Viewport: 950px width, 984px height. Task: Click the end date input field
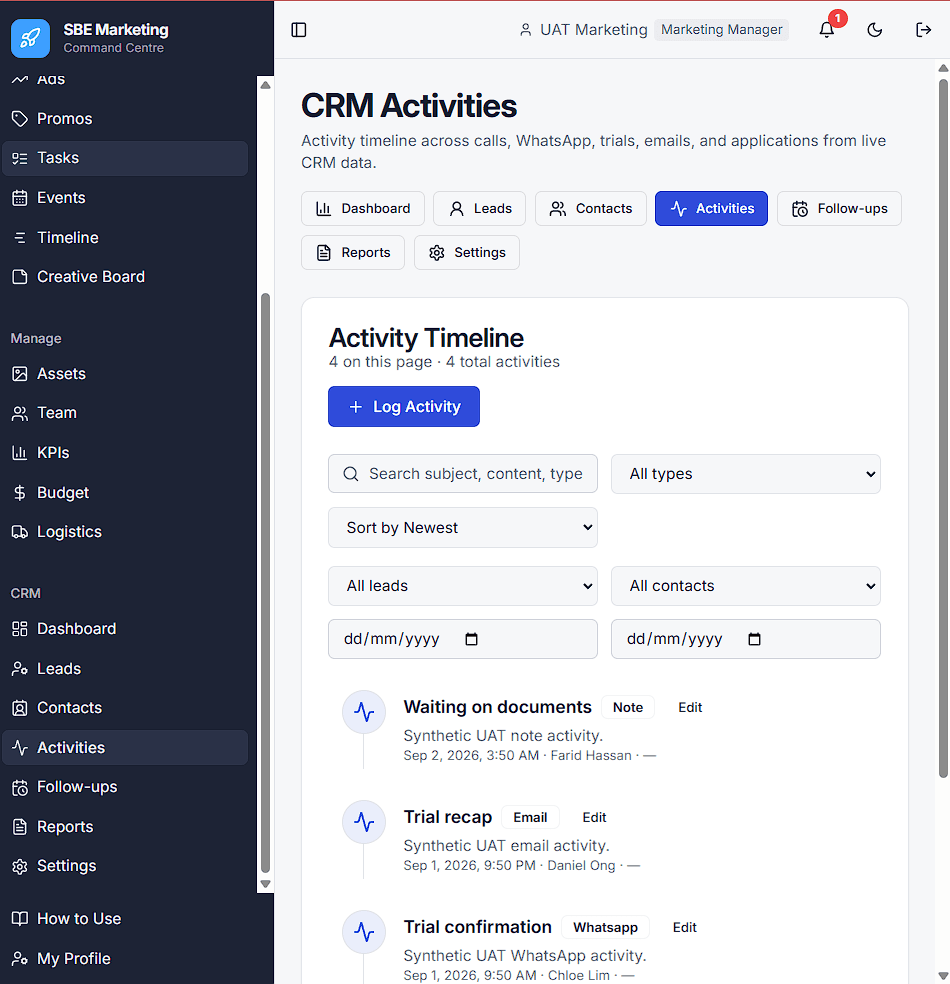click(x=746, y=639)
